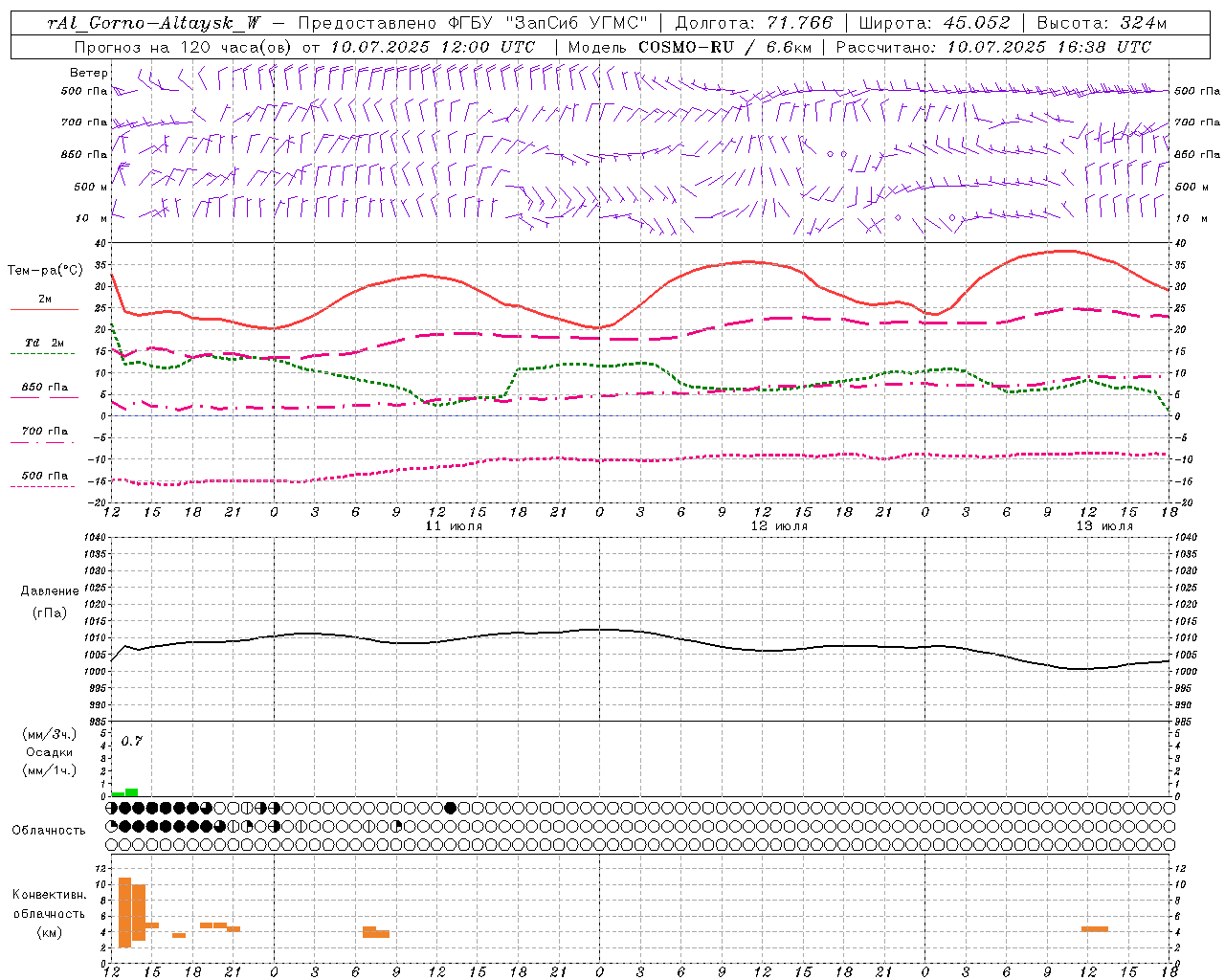Click the station name rAl_Gorno-Altaysk_W
Screen dimensions: 1225x980
pyautogui.click(x=154, y=23)
